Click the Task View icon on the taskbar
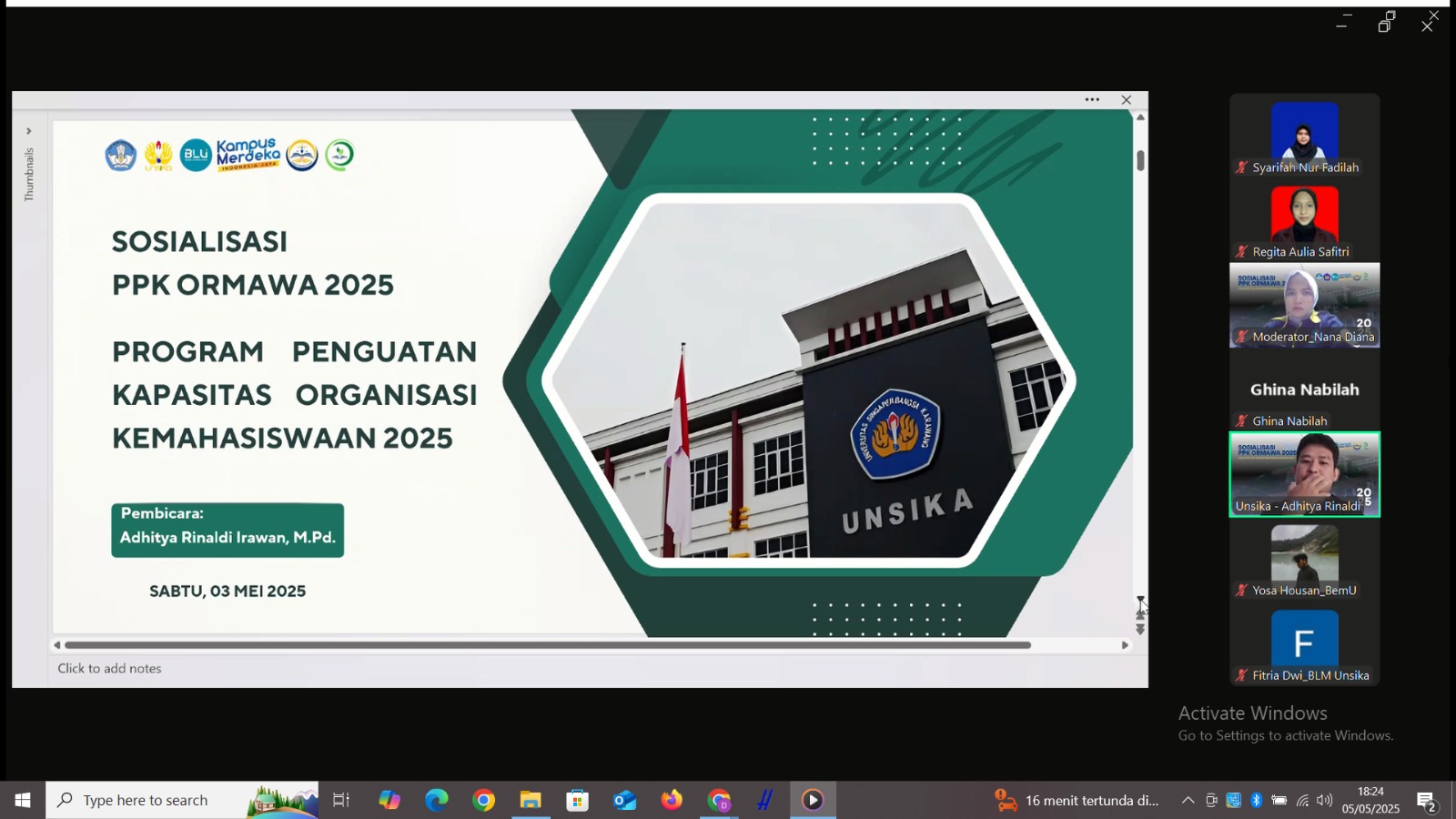 [339, 800]
